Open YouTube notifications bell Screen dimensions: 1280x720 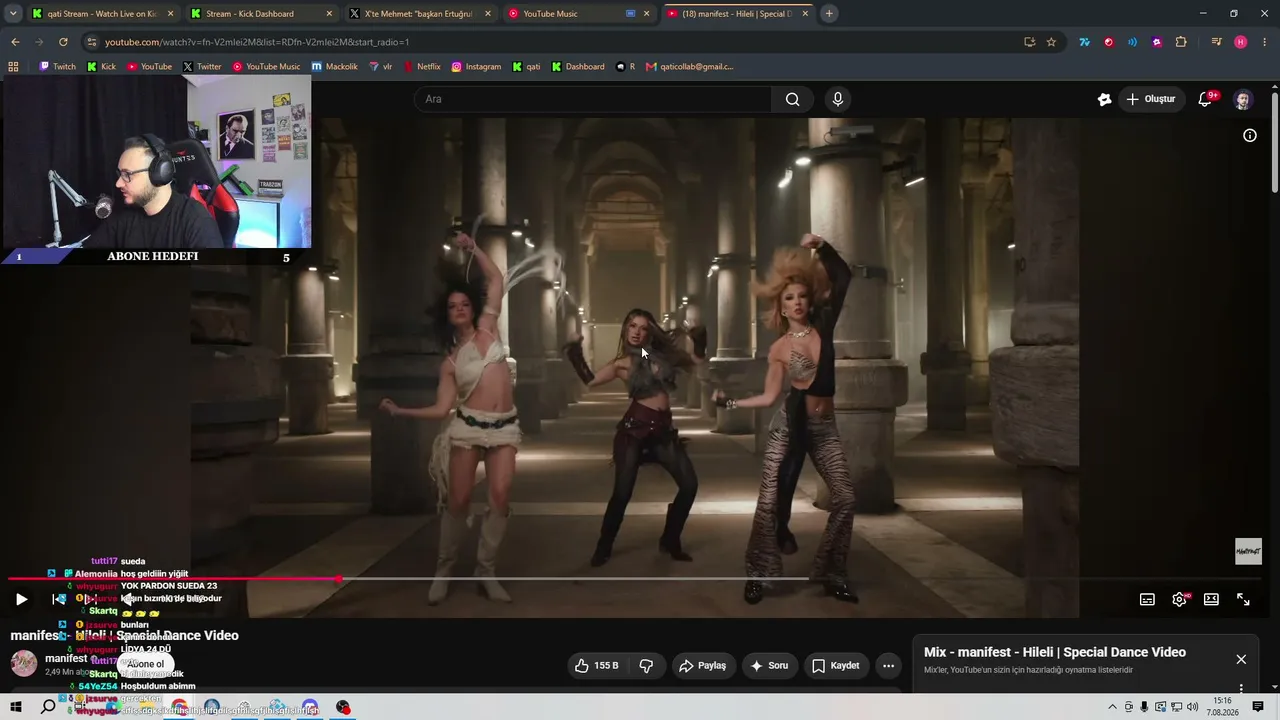click(1206, 99)
